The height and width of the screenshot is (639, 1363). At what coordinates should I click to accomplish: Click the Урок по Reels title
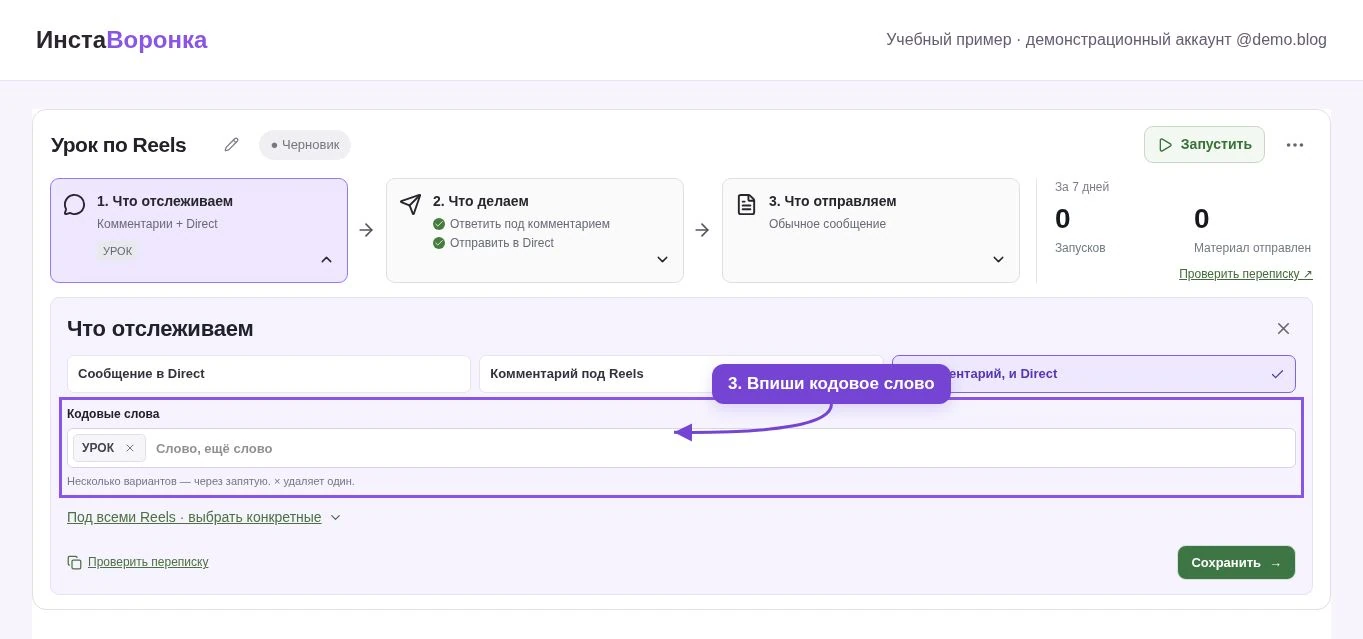click(x=119, y=145)
